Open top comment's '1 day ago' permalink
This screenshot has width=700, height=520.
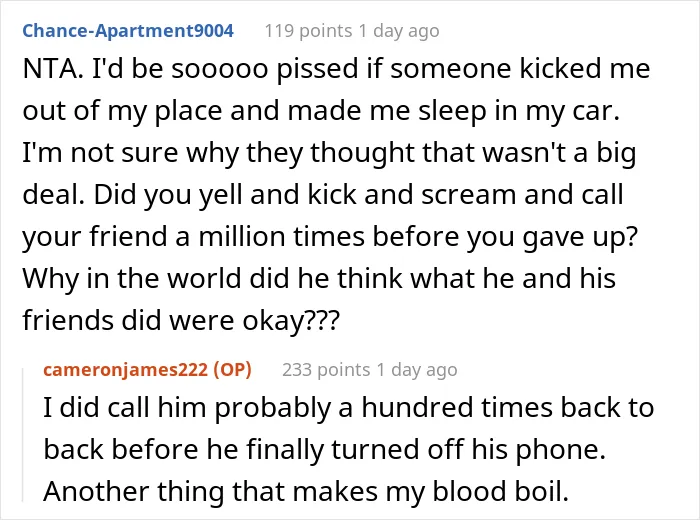tap(399, 31)
